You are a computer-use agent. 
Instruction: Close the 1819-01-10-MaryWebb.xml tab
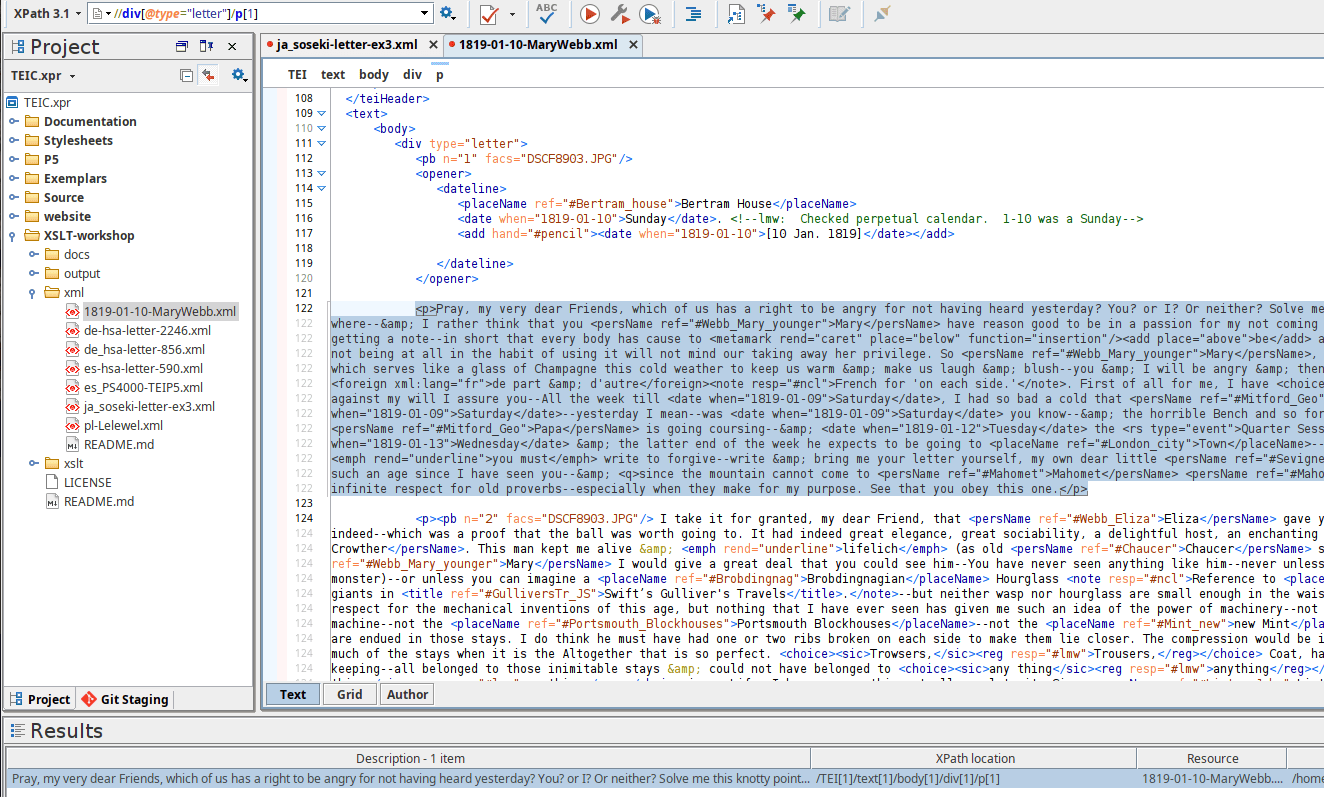pos(632,45)
